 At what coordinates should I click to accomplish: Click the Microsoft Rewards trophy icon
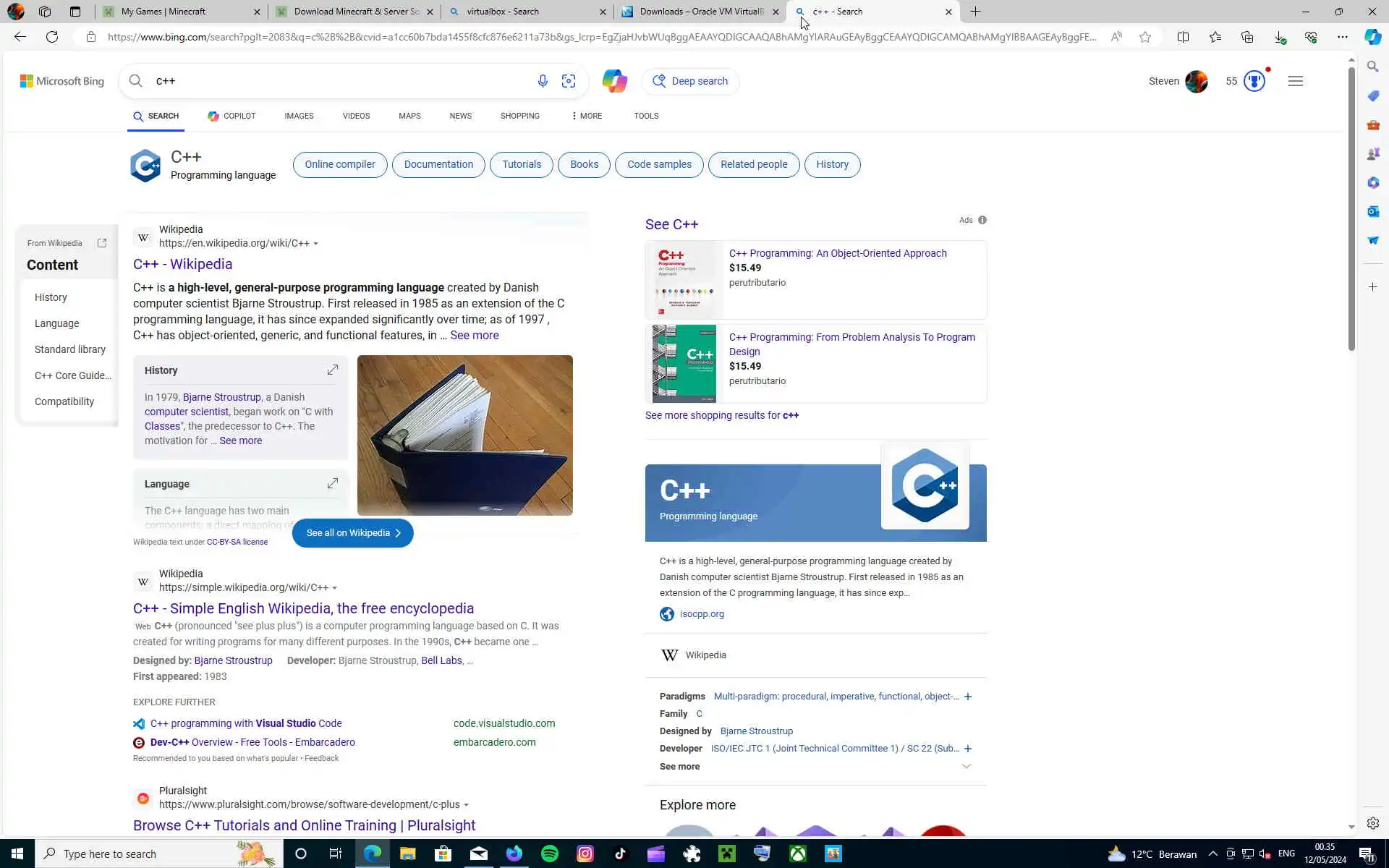[x=1254, y=81]
